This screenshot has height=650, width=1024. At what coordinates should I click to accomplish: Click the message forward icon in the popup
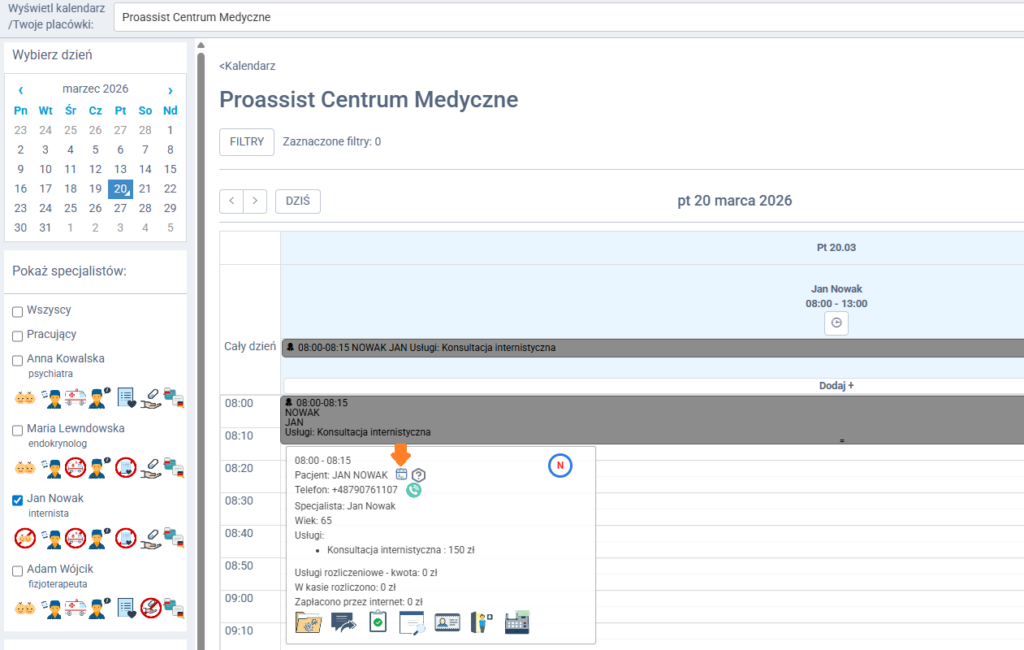[x=344, y=621]
